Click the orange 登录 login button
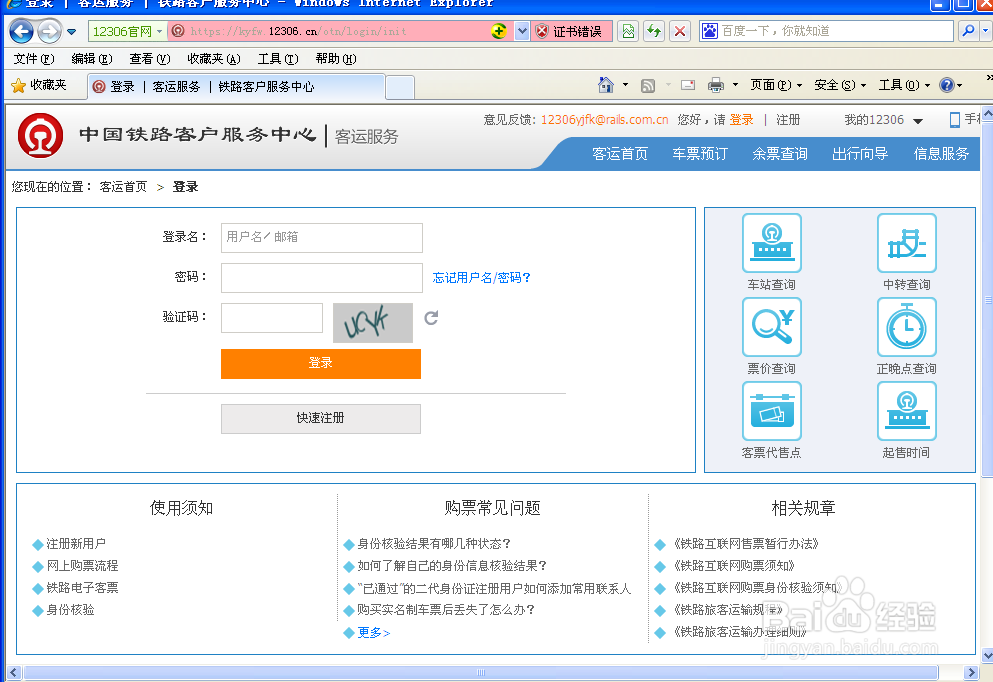Screen dimensions: 993x682 pyautogui.click(x=320, y=363)
